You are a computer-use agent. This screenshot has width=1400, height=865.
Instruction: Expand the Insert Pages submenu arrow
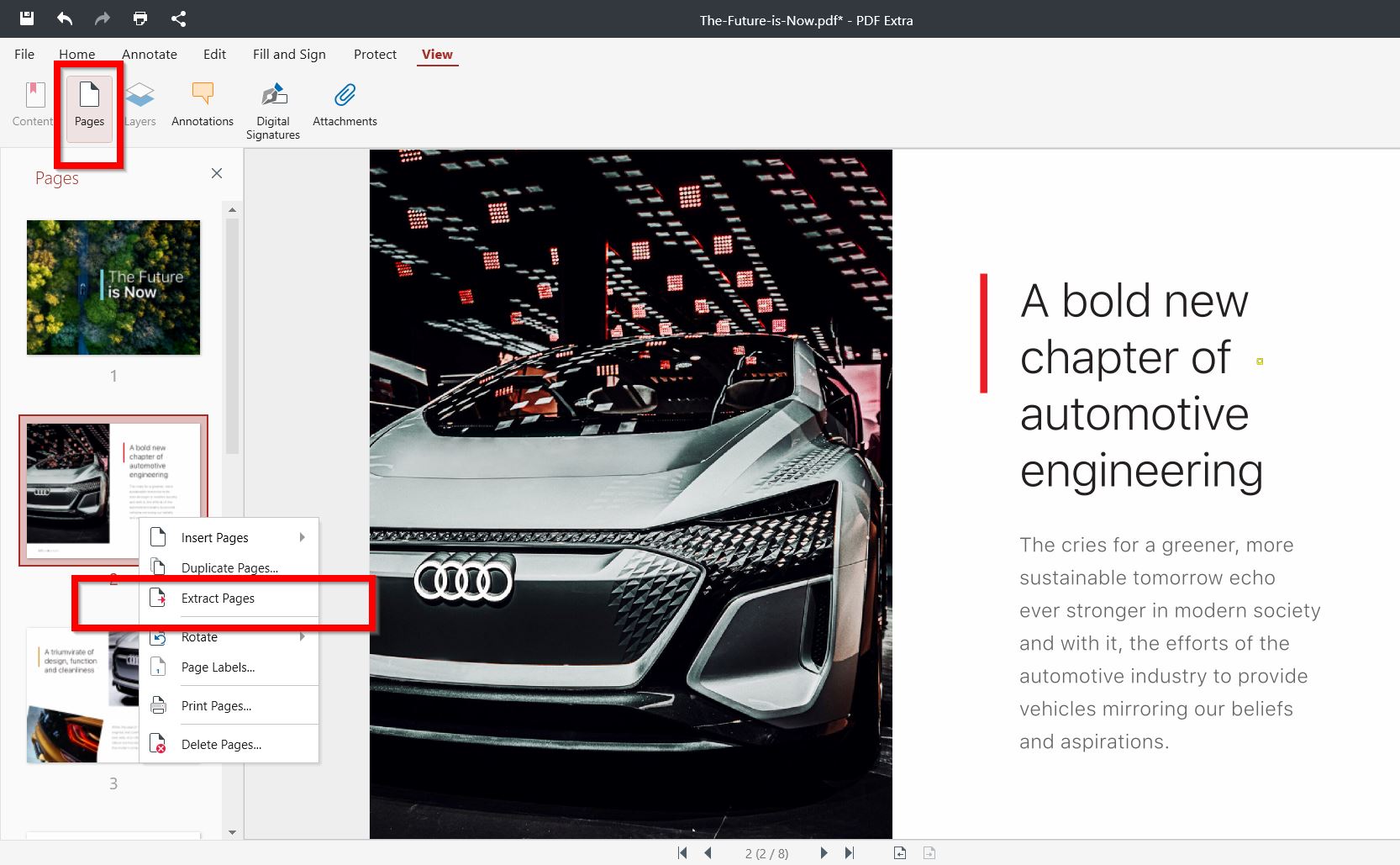[x=303, y=537]
